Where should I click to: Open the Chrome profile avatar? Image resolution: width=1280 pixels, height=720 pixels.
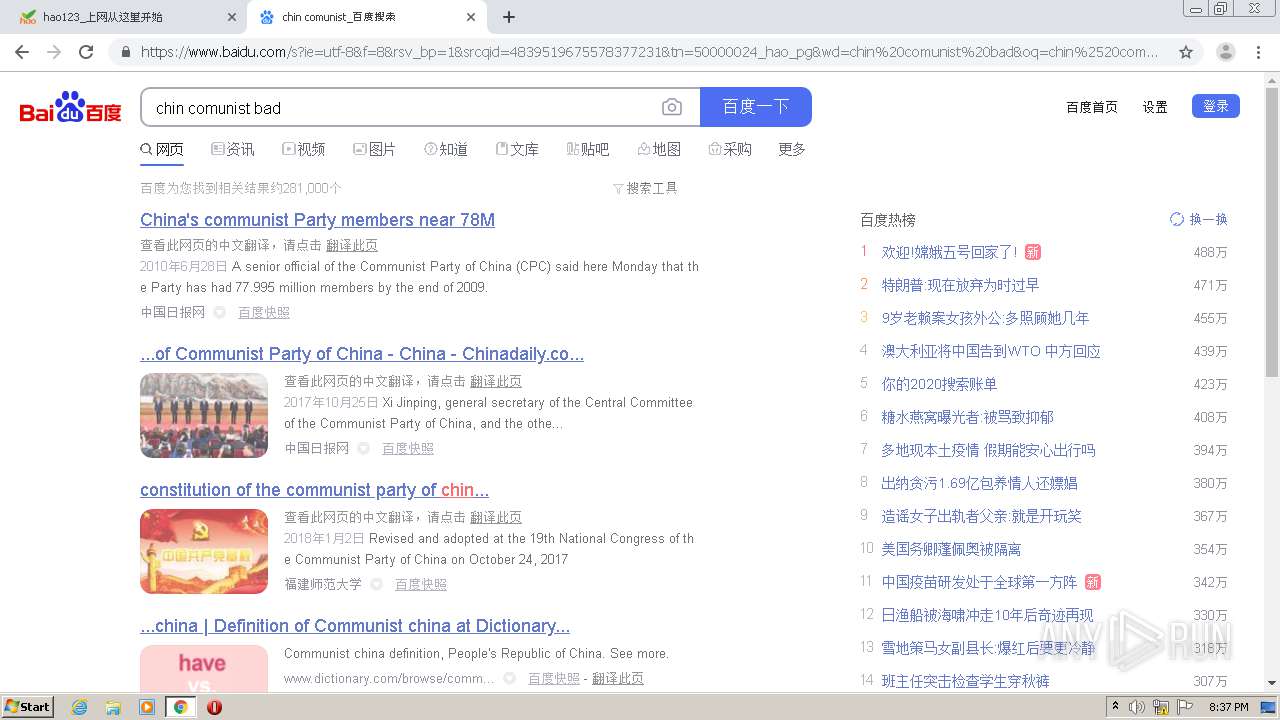(x=1226, y=52)
